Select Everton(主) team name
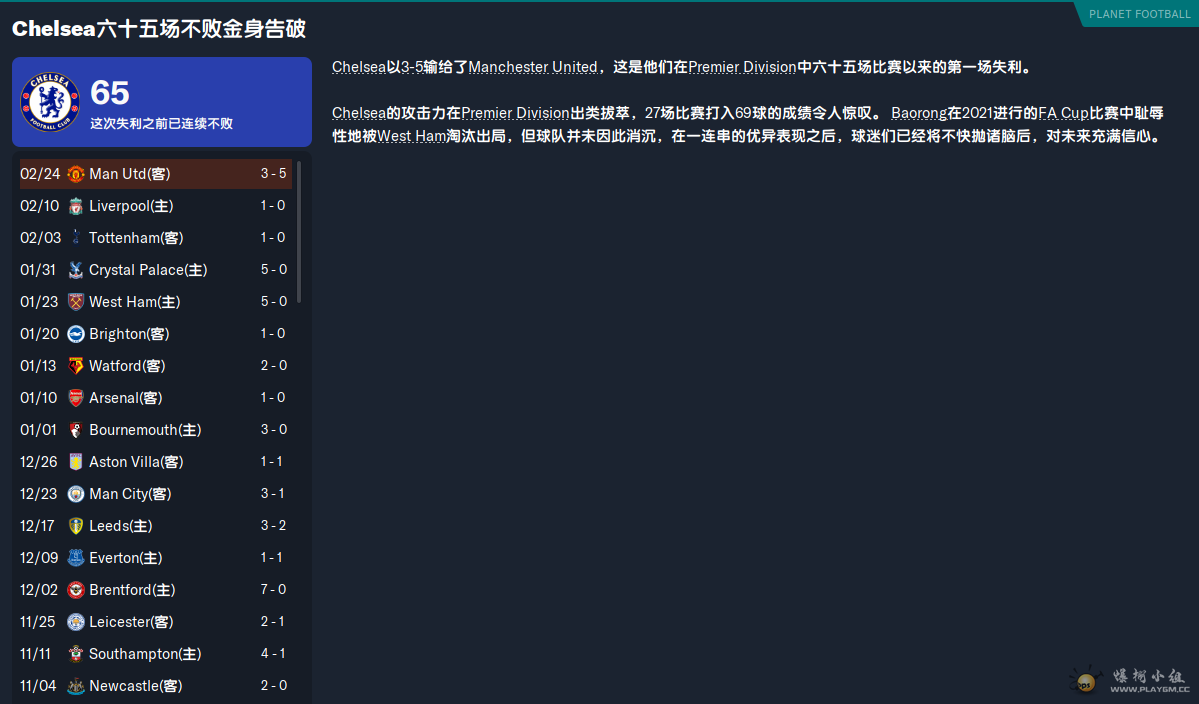1199x704 pixels. [125, 558]
